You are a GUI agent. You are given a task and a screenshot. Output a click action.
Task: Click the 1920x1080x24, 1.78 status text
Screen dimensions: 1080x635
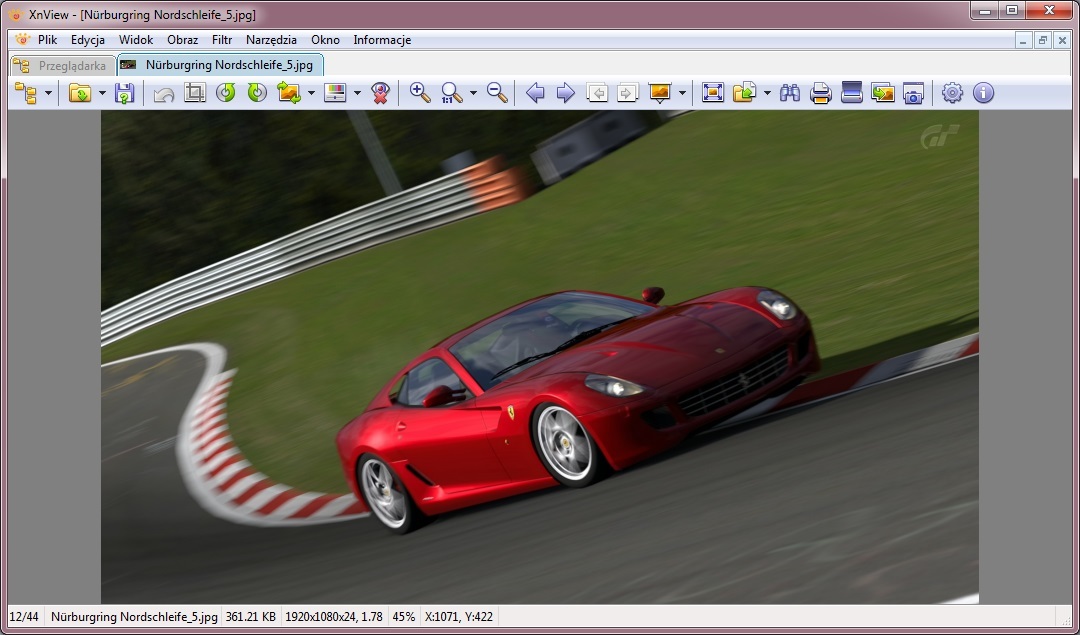(334, 616)
